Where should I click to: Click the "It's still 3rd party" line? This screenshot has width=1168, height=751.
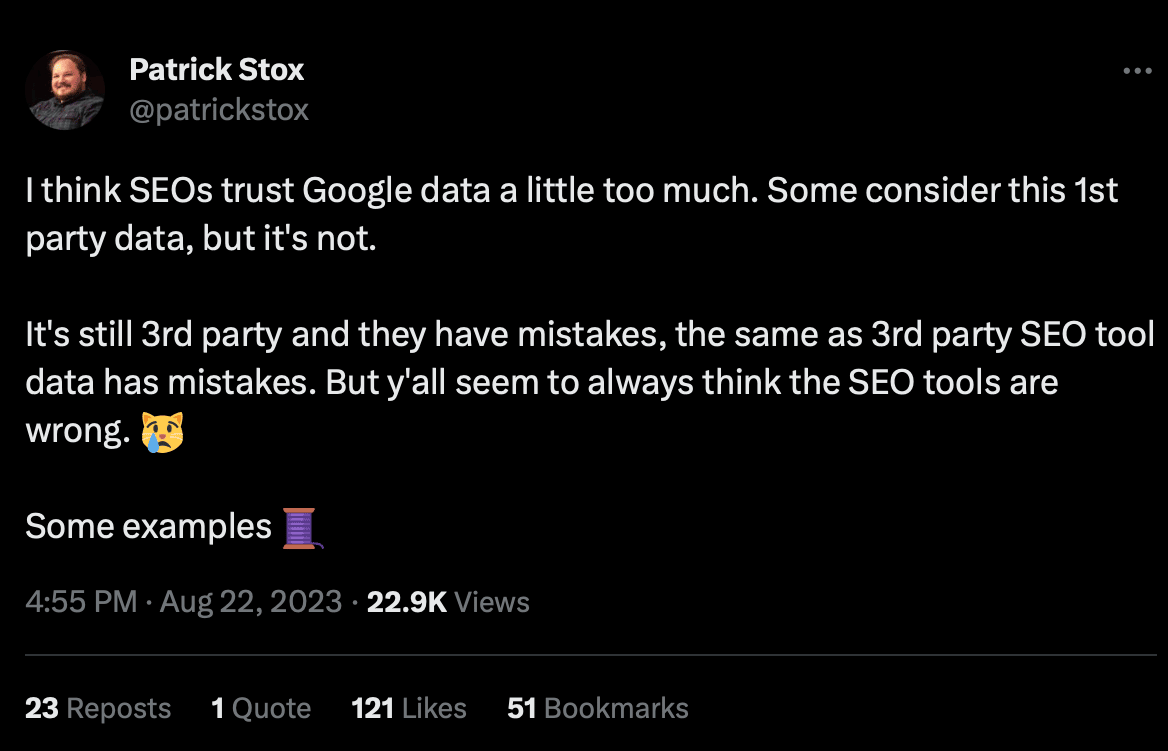point(590,335)
